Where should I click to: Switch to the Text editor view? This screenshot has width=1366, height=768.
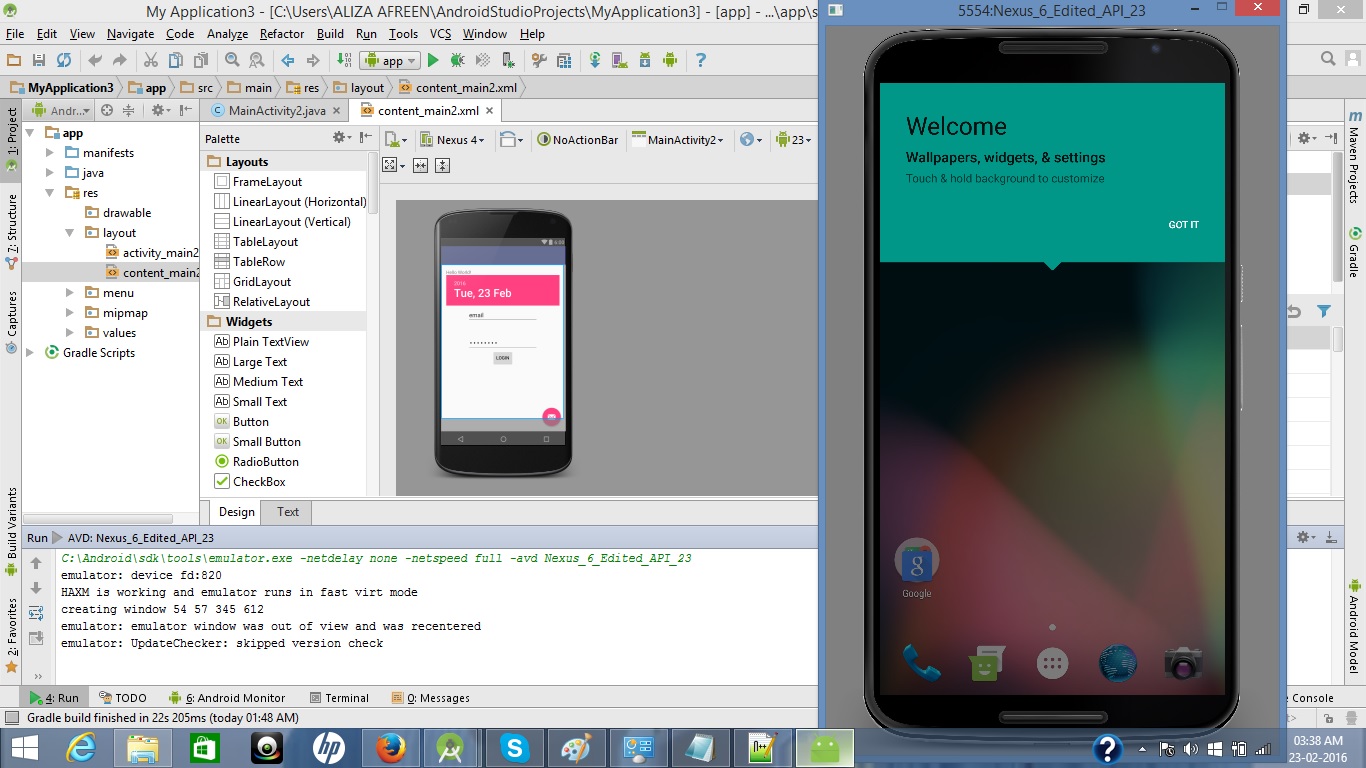[x=288, y=512]
